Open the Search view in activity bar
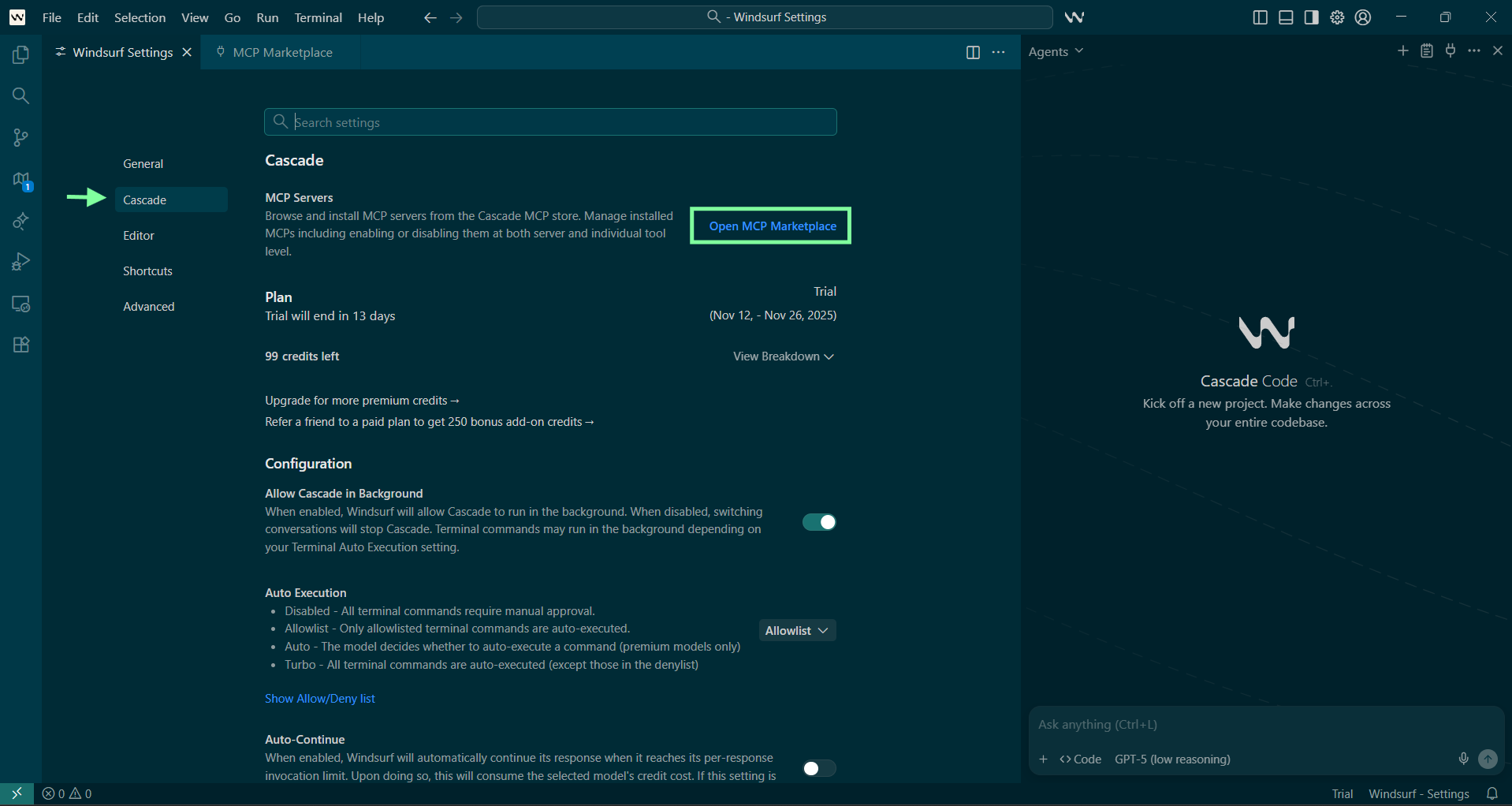Screen dimensions: 1512x806 point(21,96)
